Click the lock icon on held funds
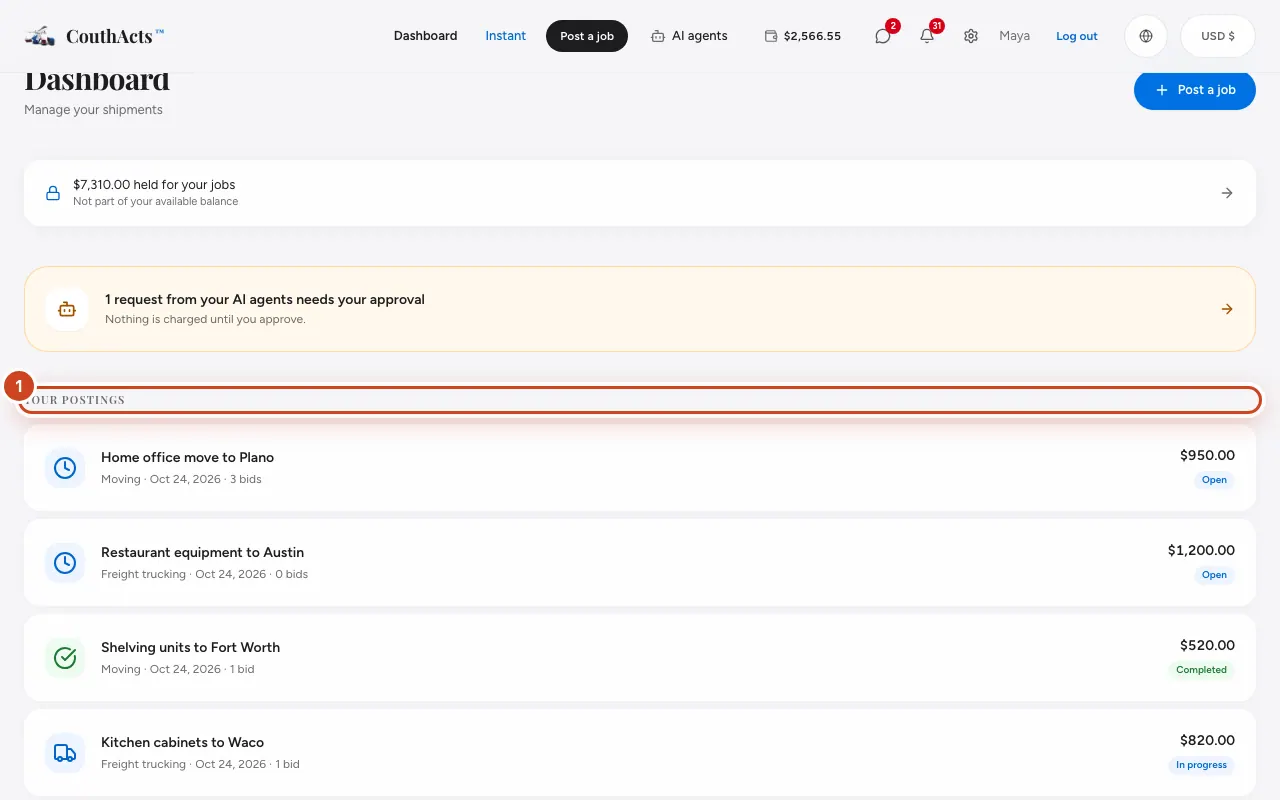The image size is (1280, 800). coord(53,193)
